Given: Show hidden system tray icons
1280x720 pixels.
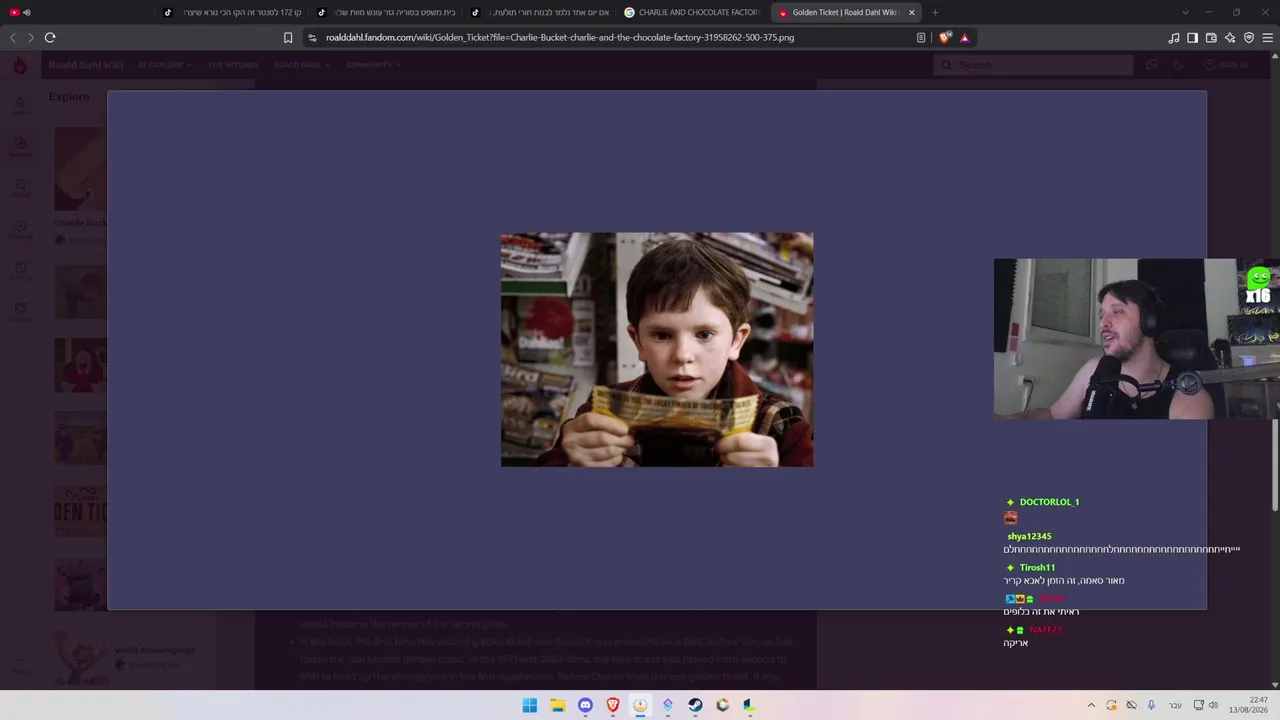Looking at the screenshot, I should click(1091, 706).
